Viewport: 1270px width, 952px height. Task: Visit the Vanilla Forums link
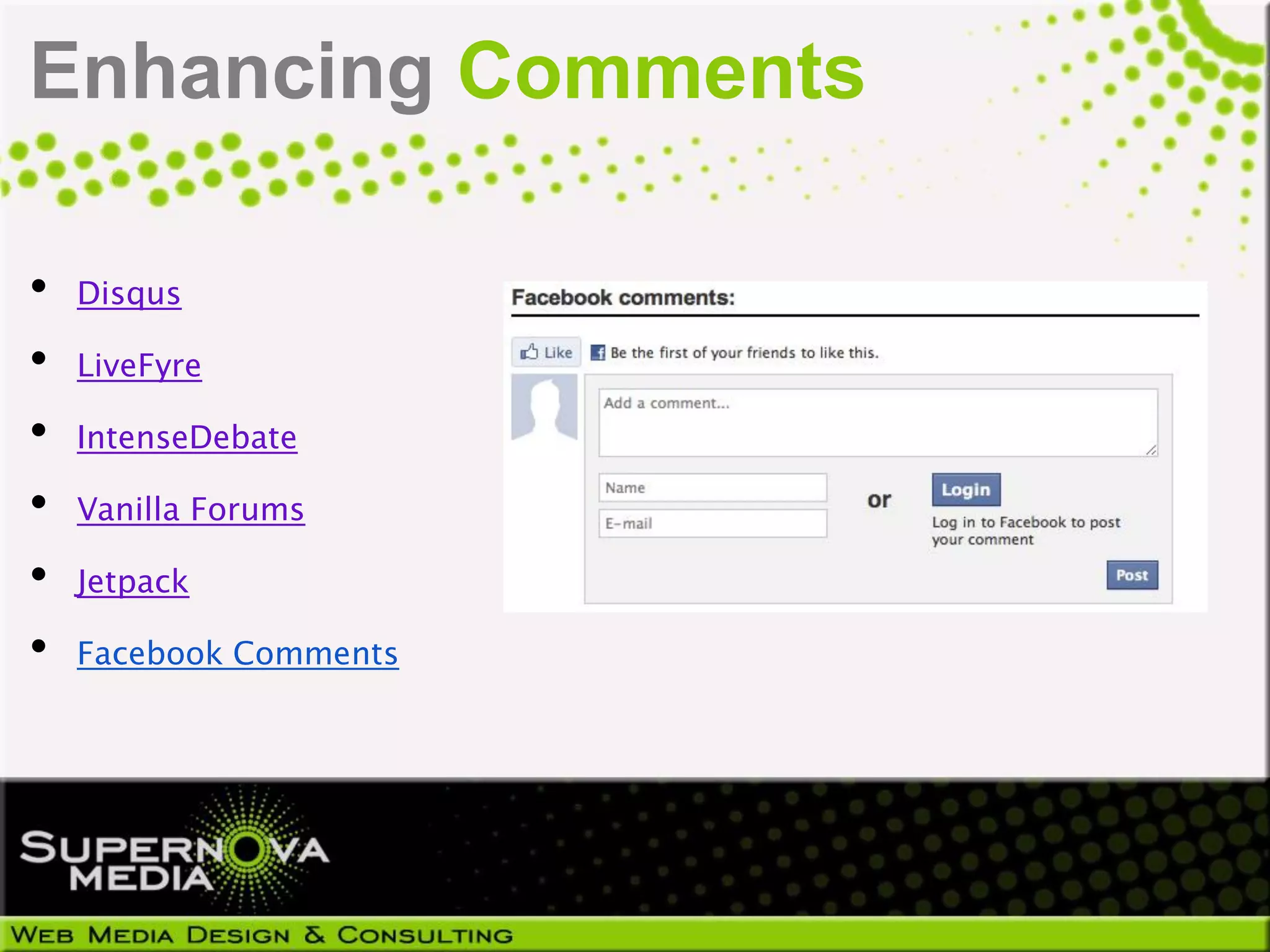click(191, 509)
